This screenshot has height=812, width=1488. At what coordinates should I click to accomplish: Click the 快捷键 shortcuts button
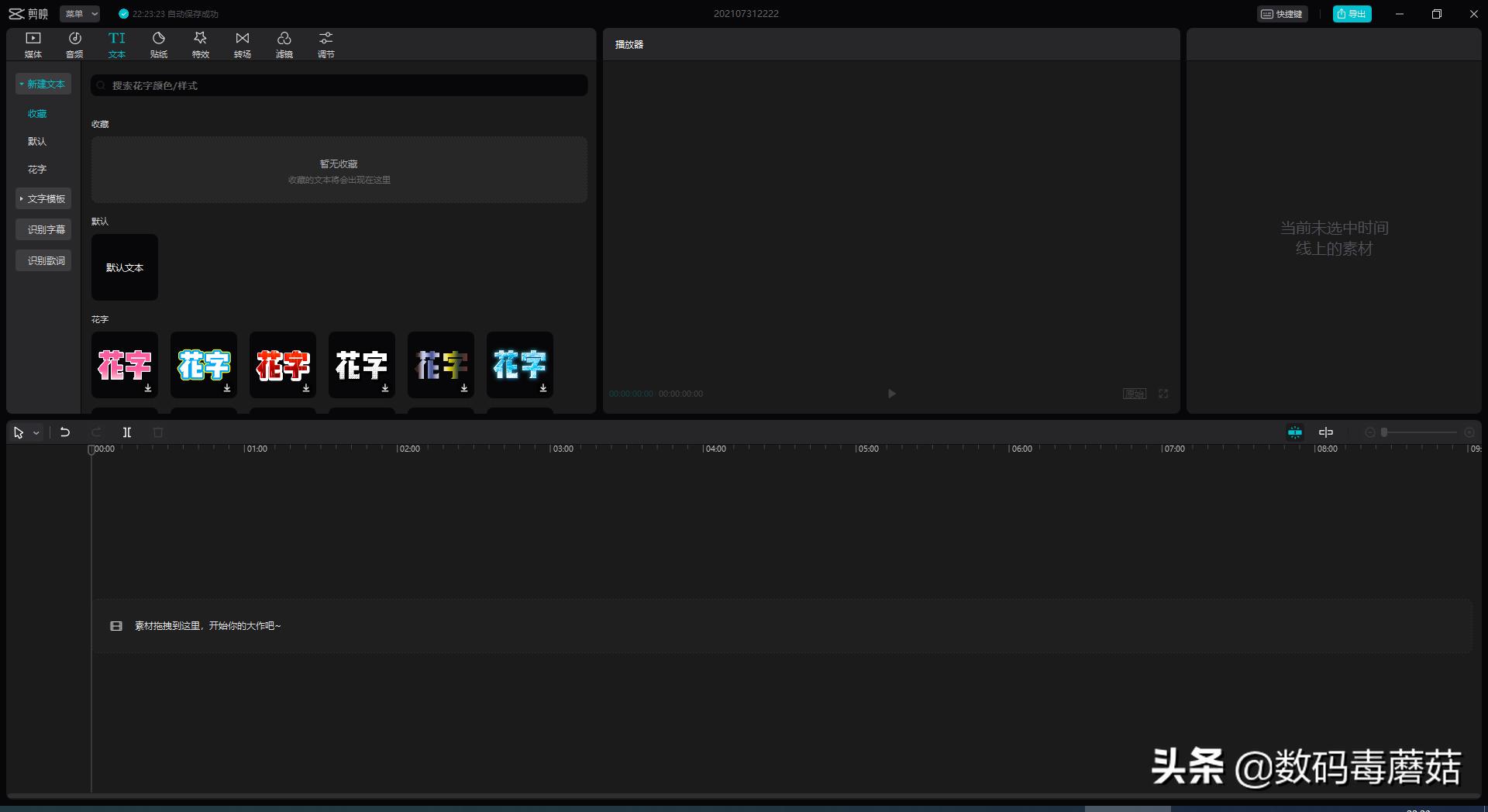tap(1283, 14)
